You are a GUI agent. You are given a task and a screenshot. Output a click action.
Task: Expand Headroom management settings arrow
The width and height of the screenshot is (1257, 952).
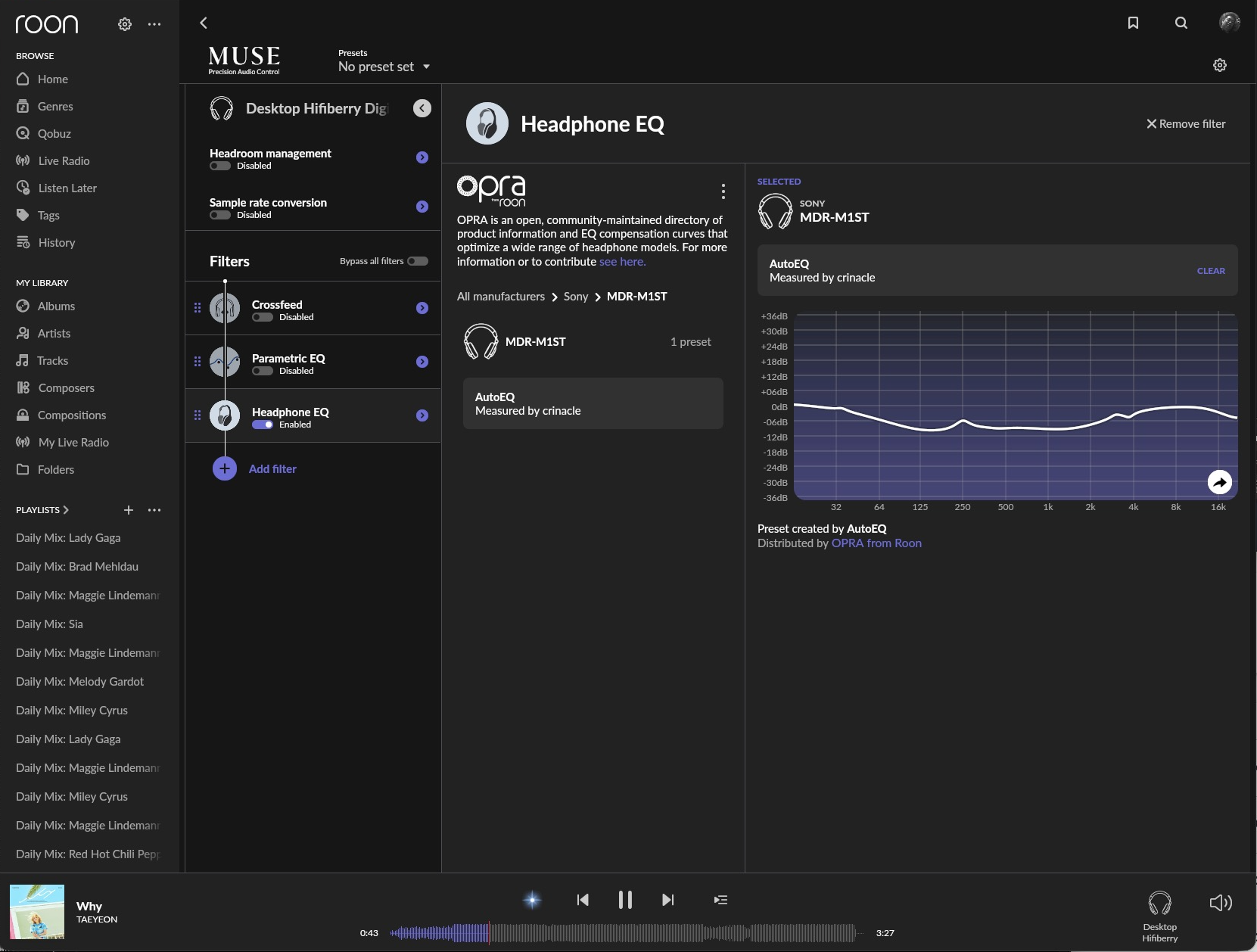[x=422, y=157]
